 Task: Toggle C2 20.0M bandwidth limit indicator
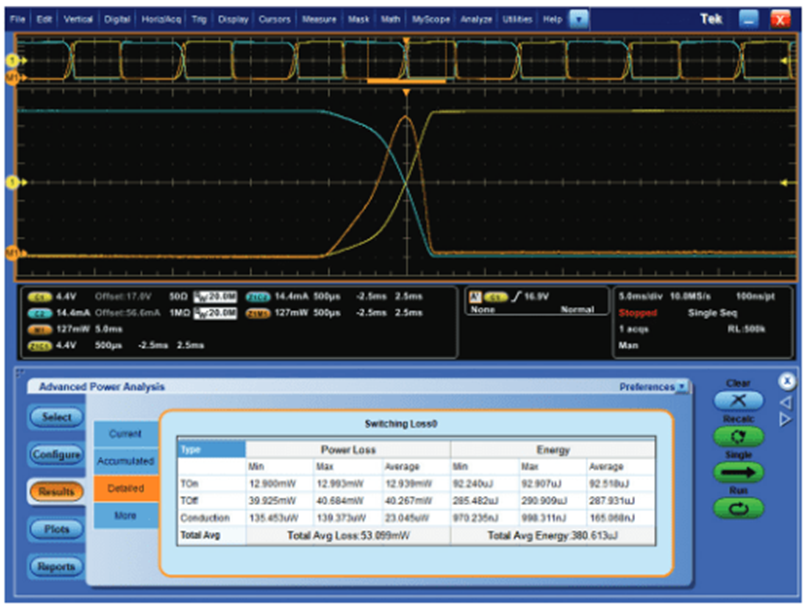coord(214,313)
